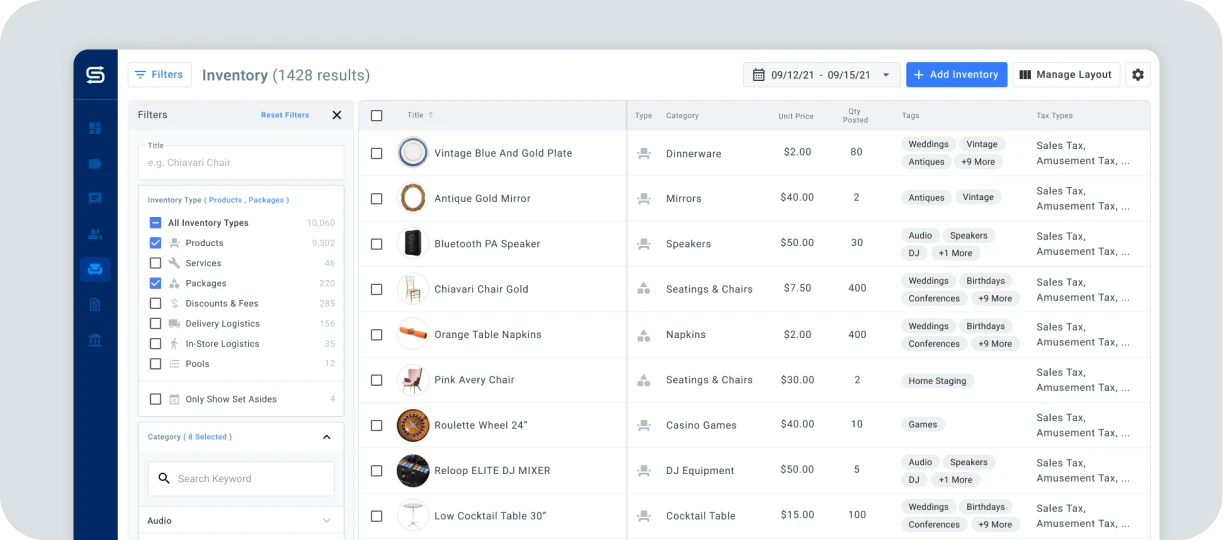This screenshot has height=540, width=1223.
Task: Close the Filters panel with X
Action: pos(337,115)
